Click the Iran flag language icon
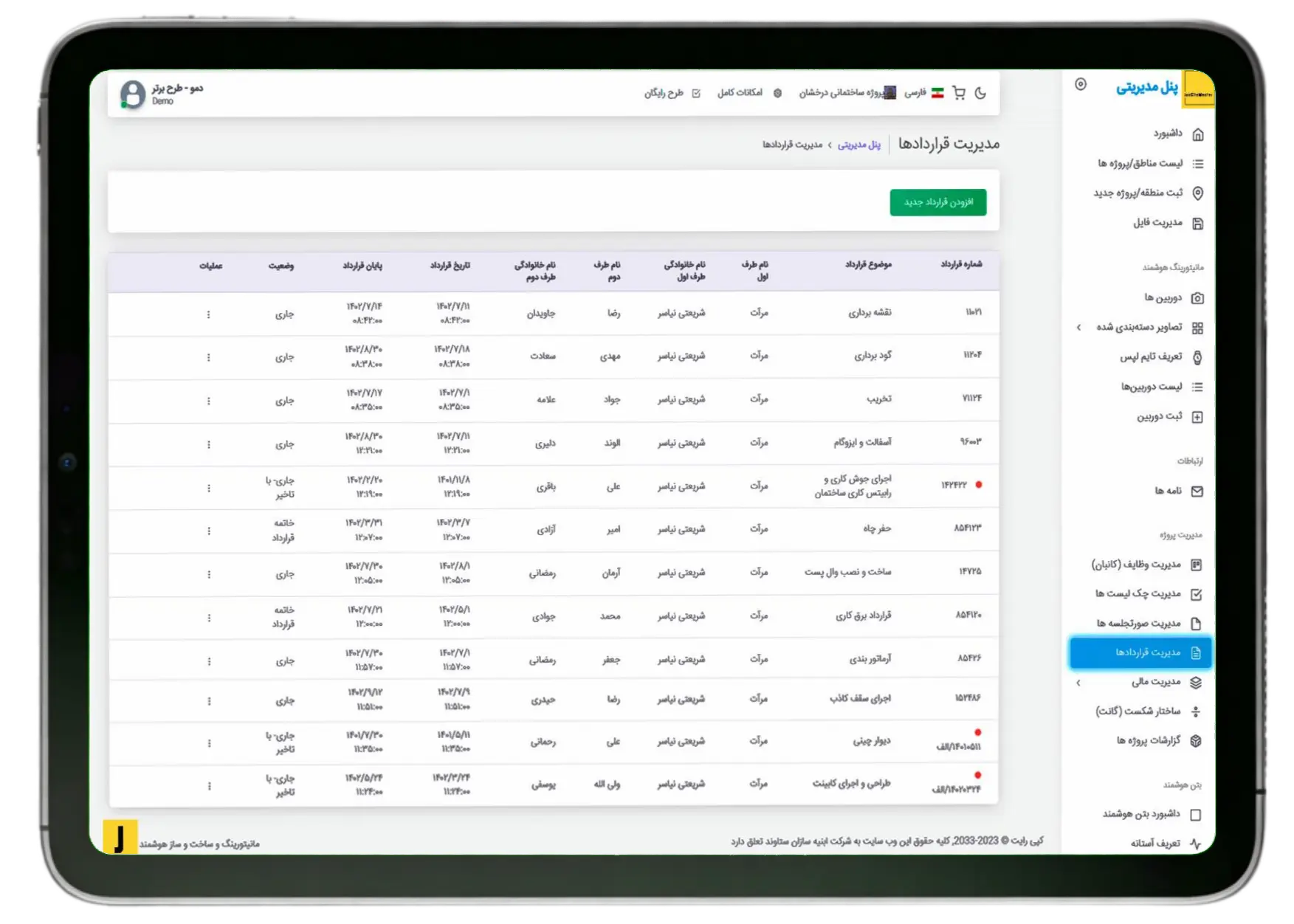 937,93
